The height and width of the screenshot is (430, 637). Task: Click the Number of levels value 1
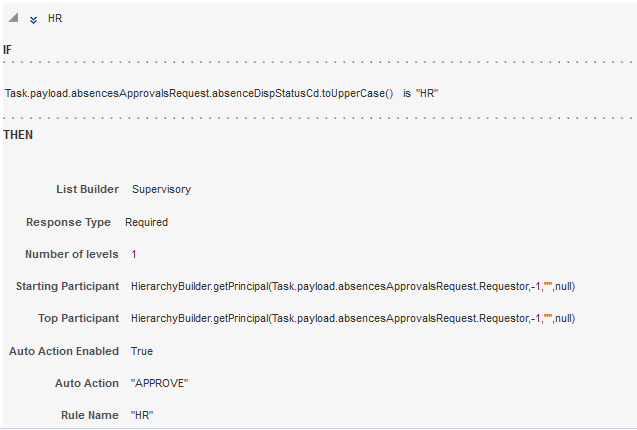point(134,254)
